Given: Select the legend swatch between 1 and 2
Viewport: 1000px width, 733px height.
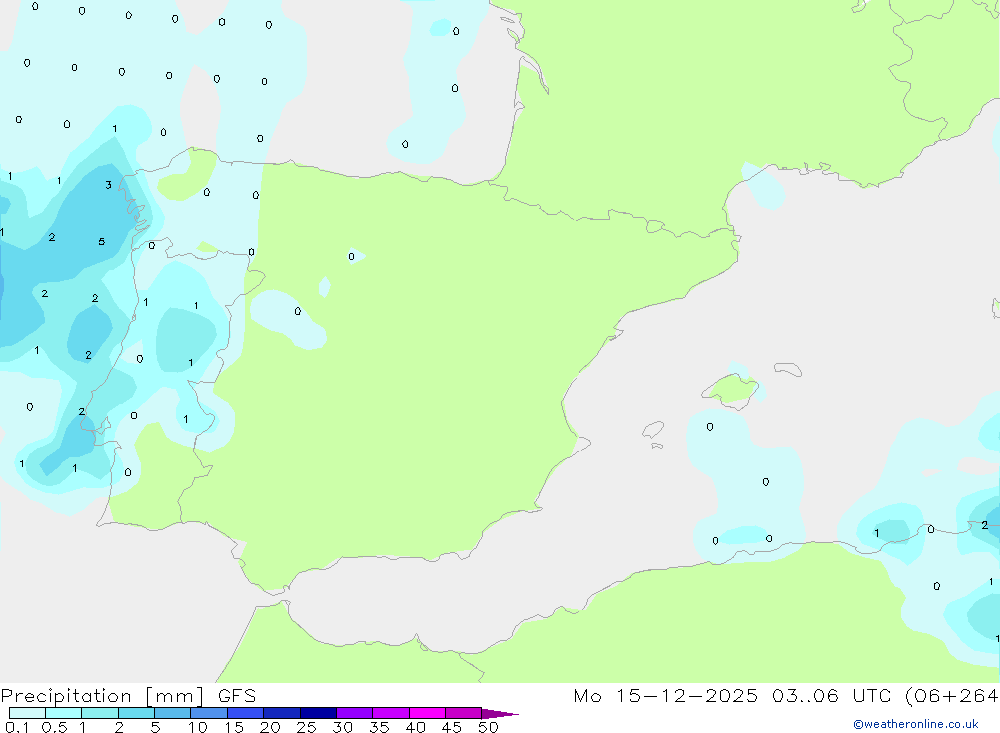Looking at the screenshot, I should [x=100, y=713].
